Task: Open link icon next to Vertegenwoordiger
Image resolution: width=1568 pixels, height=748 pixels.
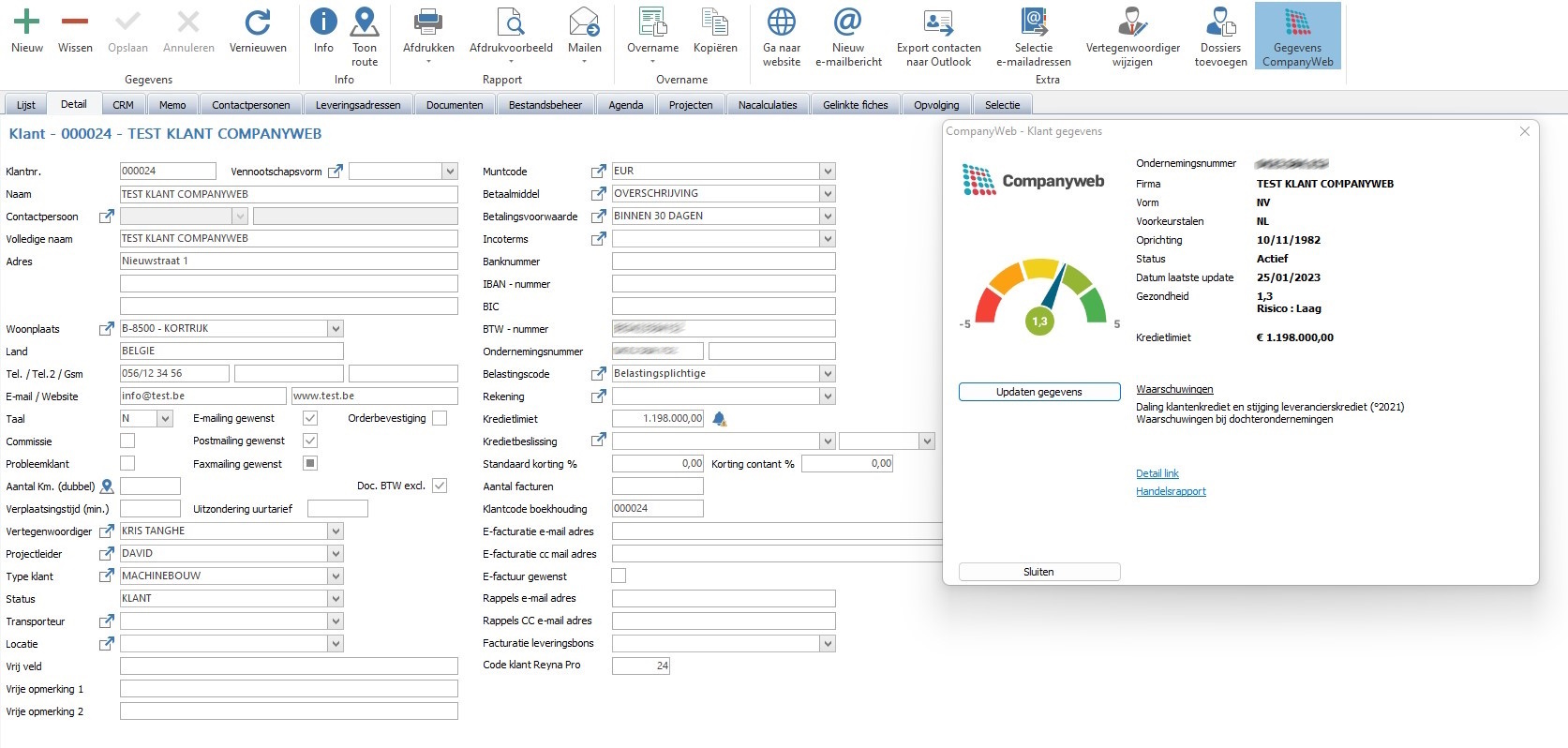Action: pos(107,531)
